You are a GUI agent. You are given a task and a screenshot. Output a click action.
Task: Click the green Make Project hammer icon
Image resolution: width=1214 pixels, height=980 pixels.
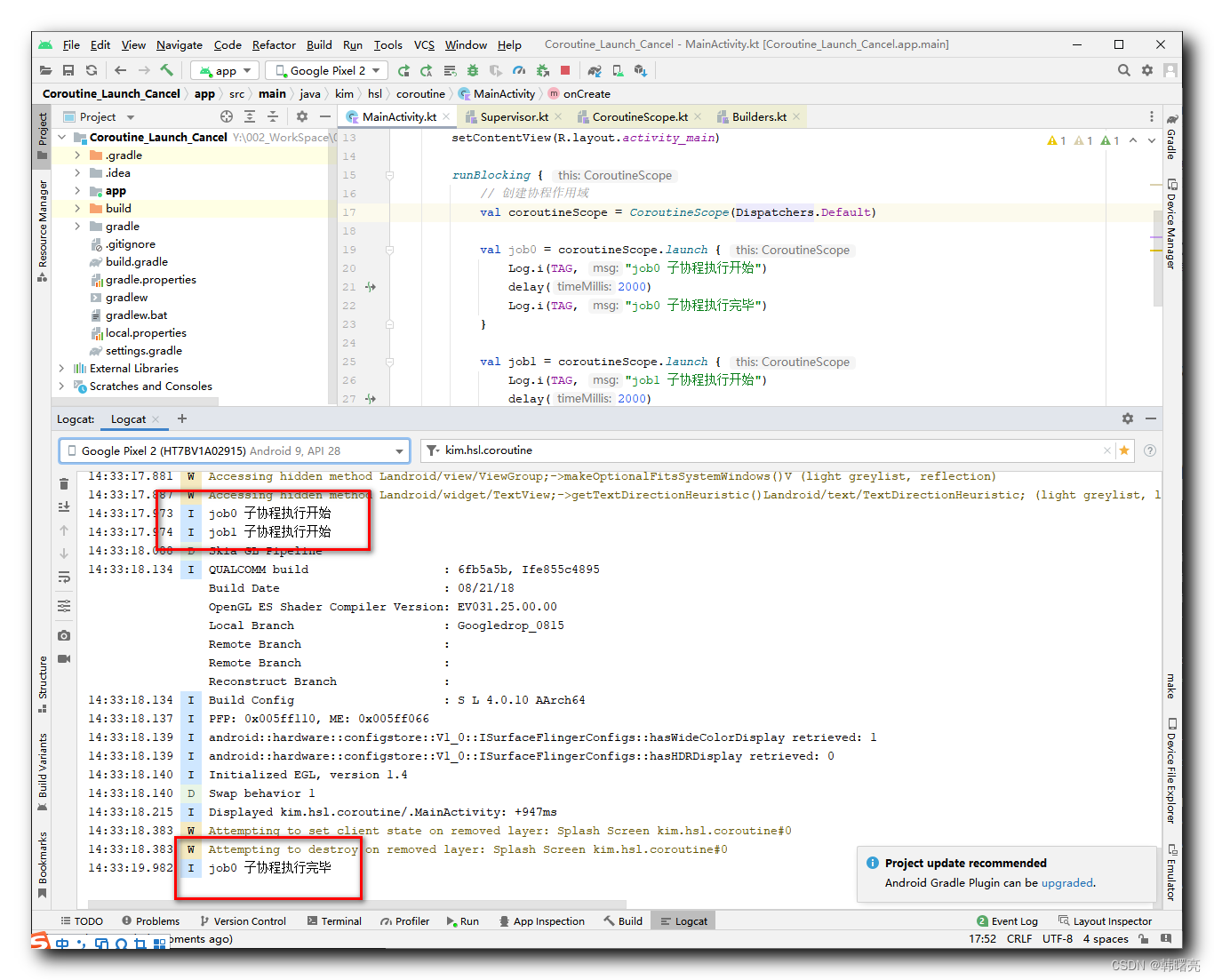click(x=166, y=70)
